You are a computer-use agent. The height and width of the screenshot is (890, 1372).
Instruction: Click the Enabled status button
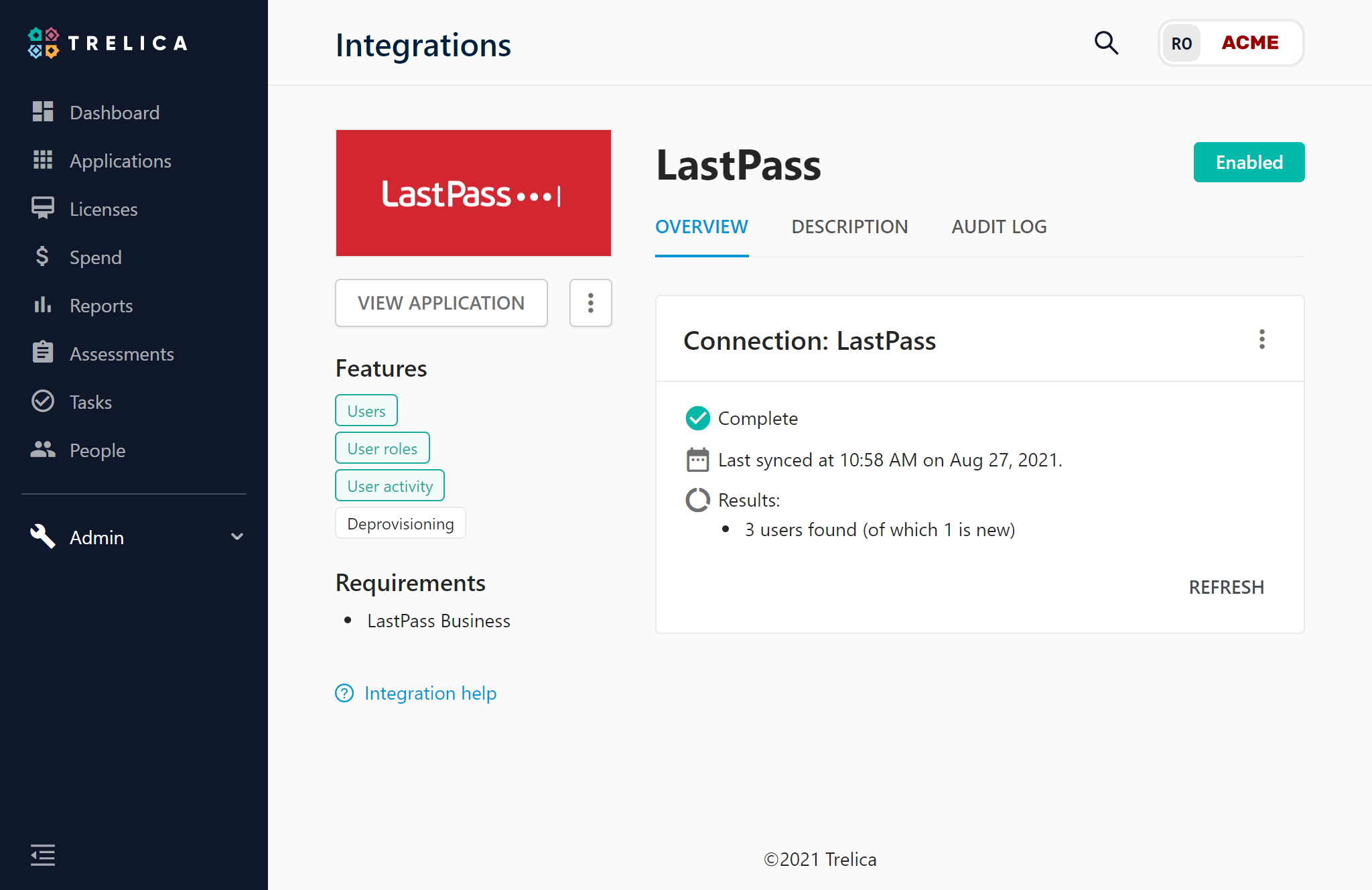[1249, 162]
